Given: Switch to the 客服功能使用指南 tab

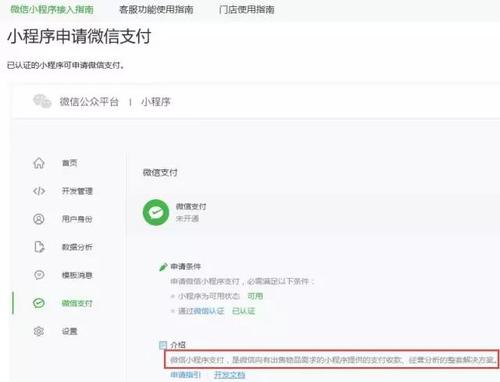Looking at the screenshot, I should tap(156, 9).
